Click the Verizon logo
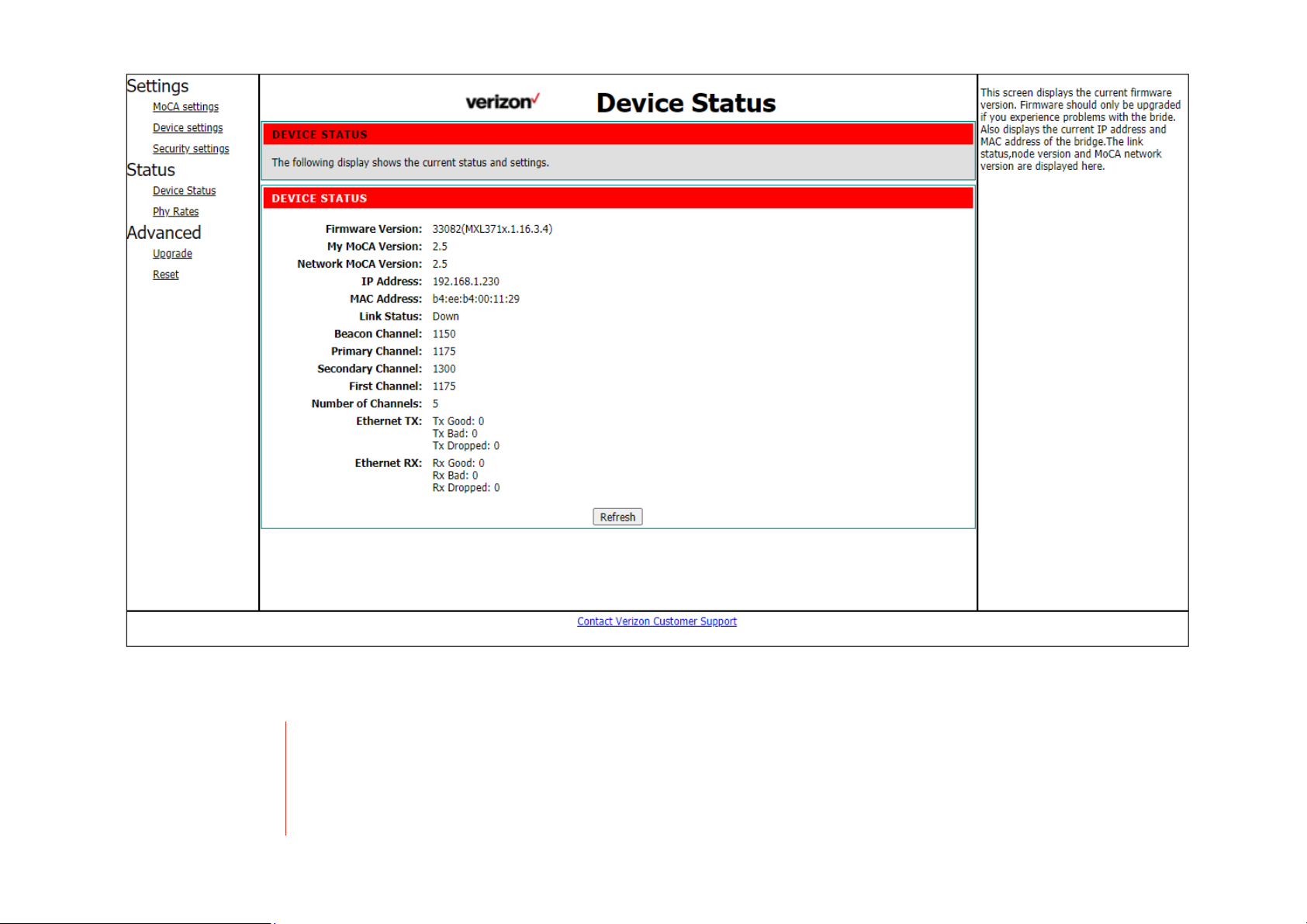Screen dimensions: 1307x924 pyautogui.click(x=503, y=102)
